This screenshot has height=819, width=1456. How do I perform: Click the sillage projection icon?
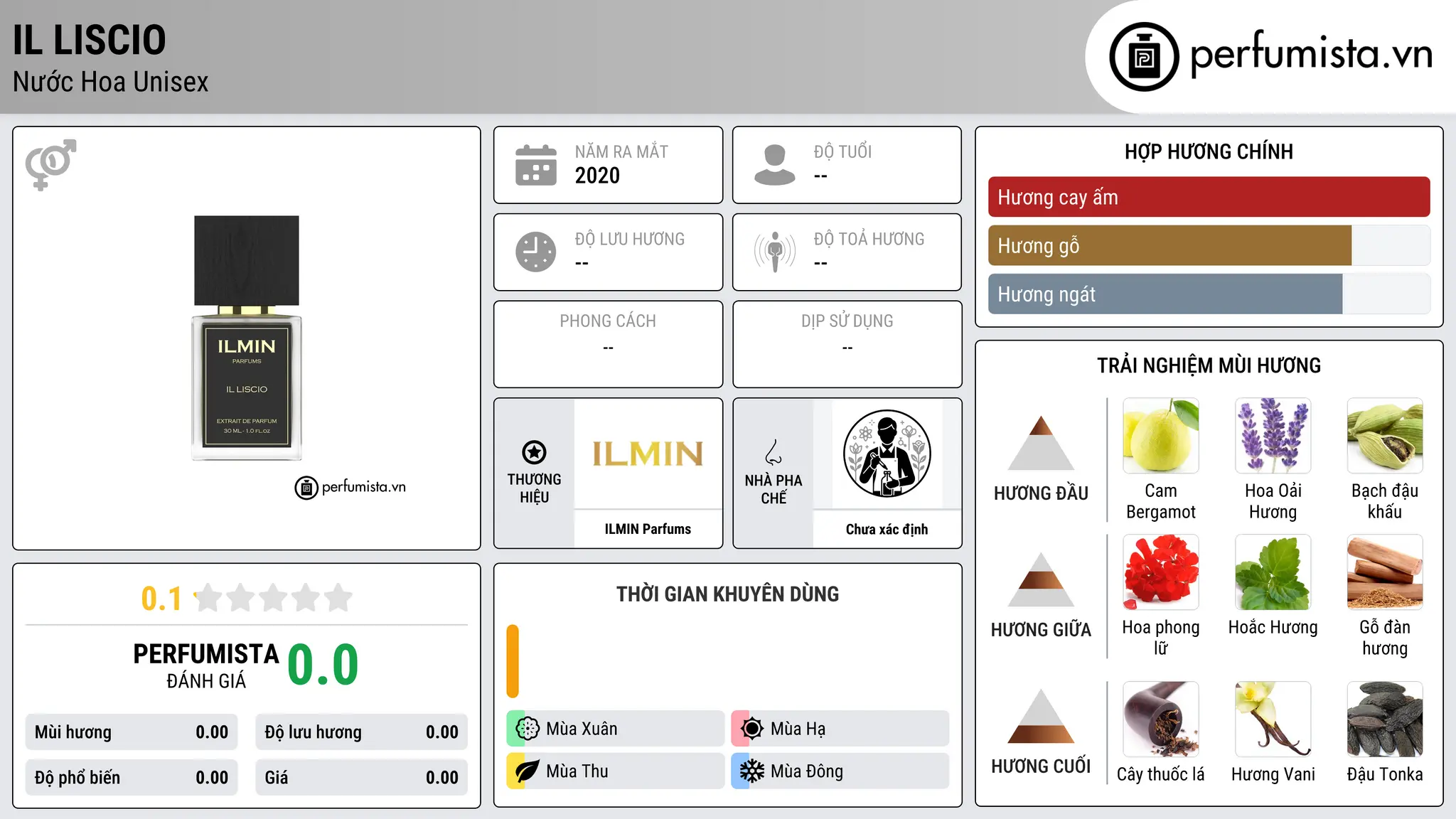click(x=775, y=252)
